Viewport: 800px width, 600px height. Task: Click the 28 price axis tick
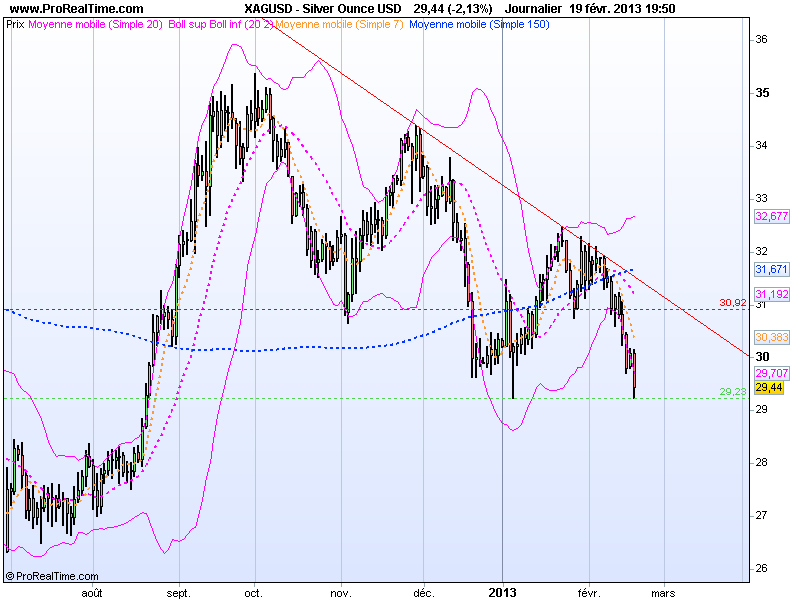coord(761,462)
